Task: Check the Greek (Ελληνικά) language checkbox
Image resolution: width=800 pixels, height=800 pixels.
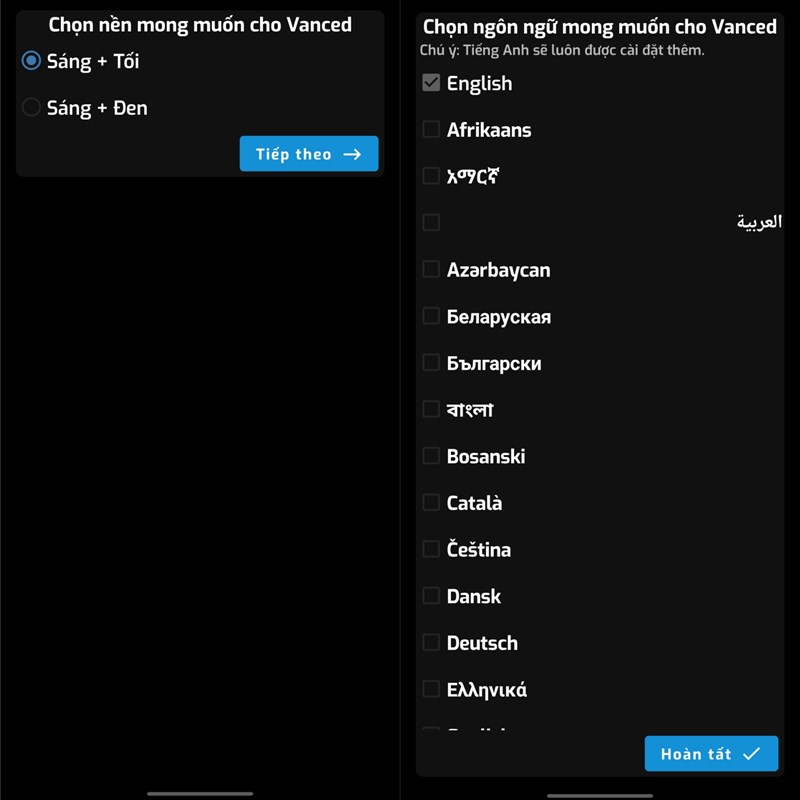Action: pyautogui.click(x=431, y=689)
